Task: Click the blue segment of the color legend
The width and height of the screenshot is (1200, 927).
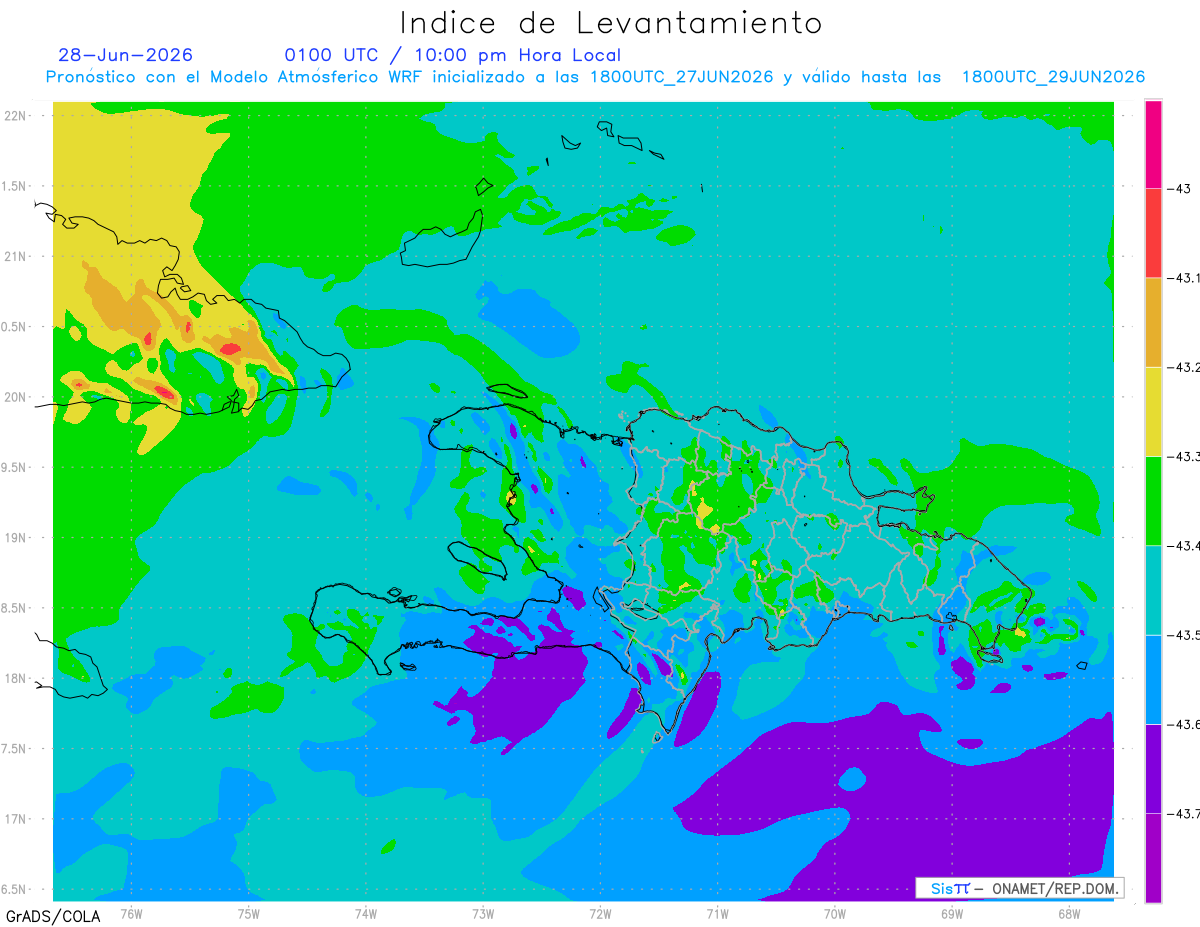Action: point(1153,679)
